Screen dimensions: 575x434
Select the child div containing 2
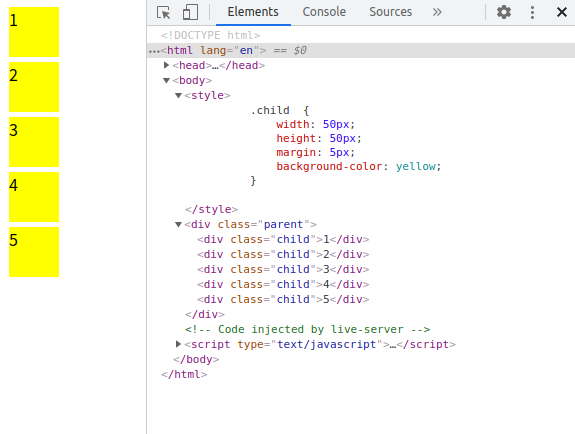point(283,254)
